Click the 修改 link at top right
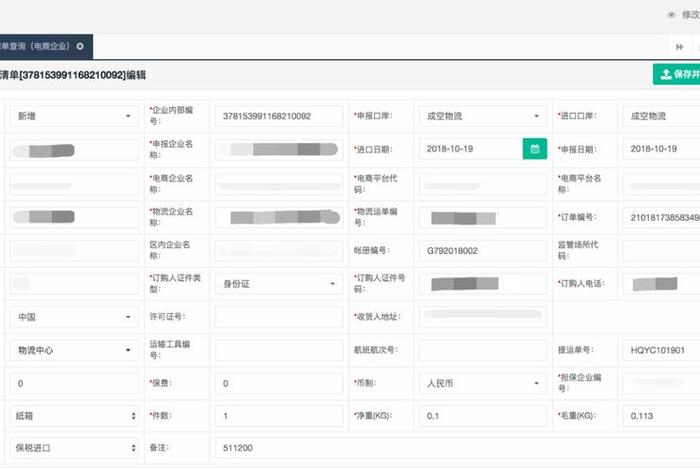This screenshot has height=470, width=700. pos(691,15)
